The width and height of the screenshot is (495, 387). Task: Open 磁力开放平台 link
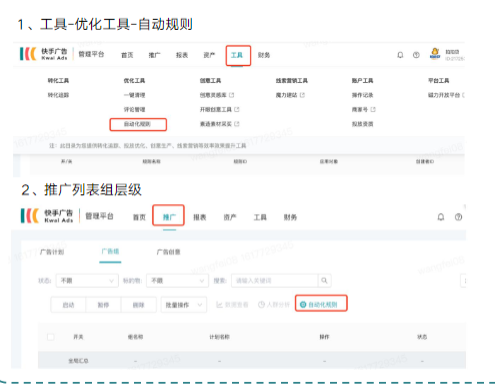click(444, 95)
